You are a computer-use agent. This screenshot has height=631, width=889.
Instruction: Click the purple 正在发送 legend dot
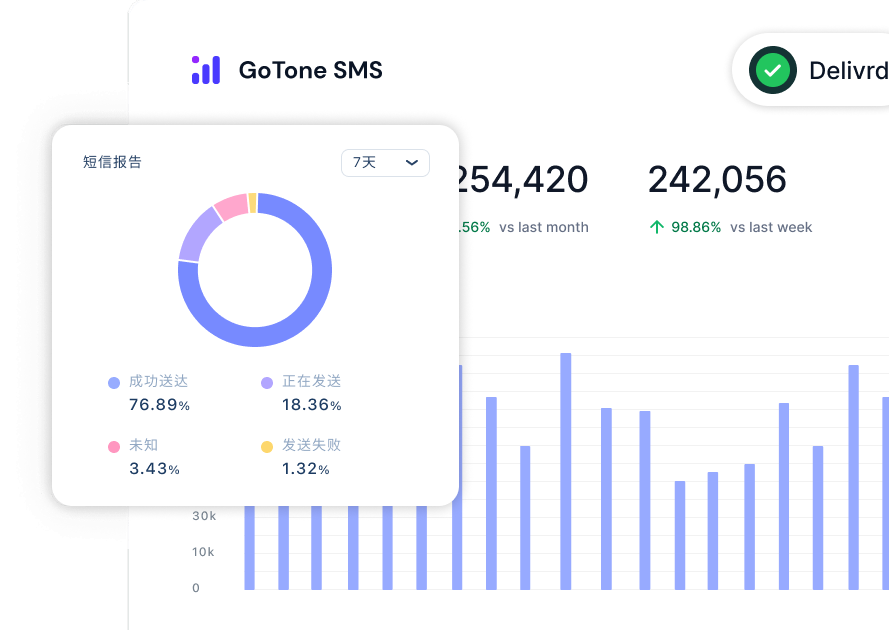click(x=267, y=382)
